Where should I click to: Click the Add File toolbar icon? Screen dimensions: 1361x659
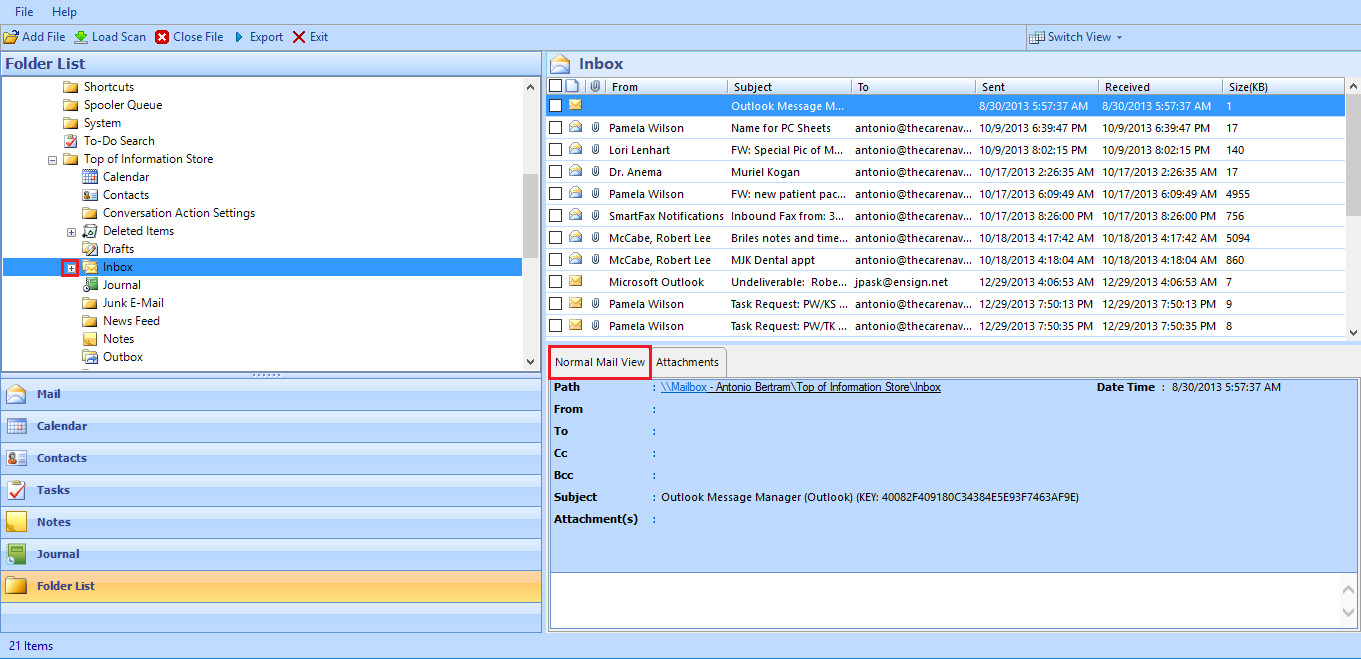[10, 37]
